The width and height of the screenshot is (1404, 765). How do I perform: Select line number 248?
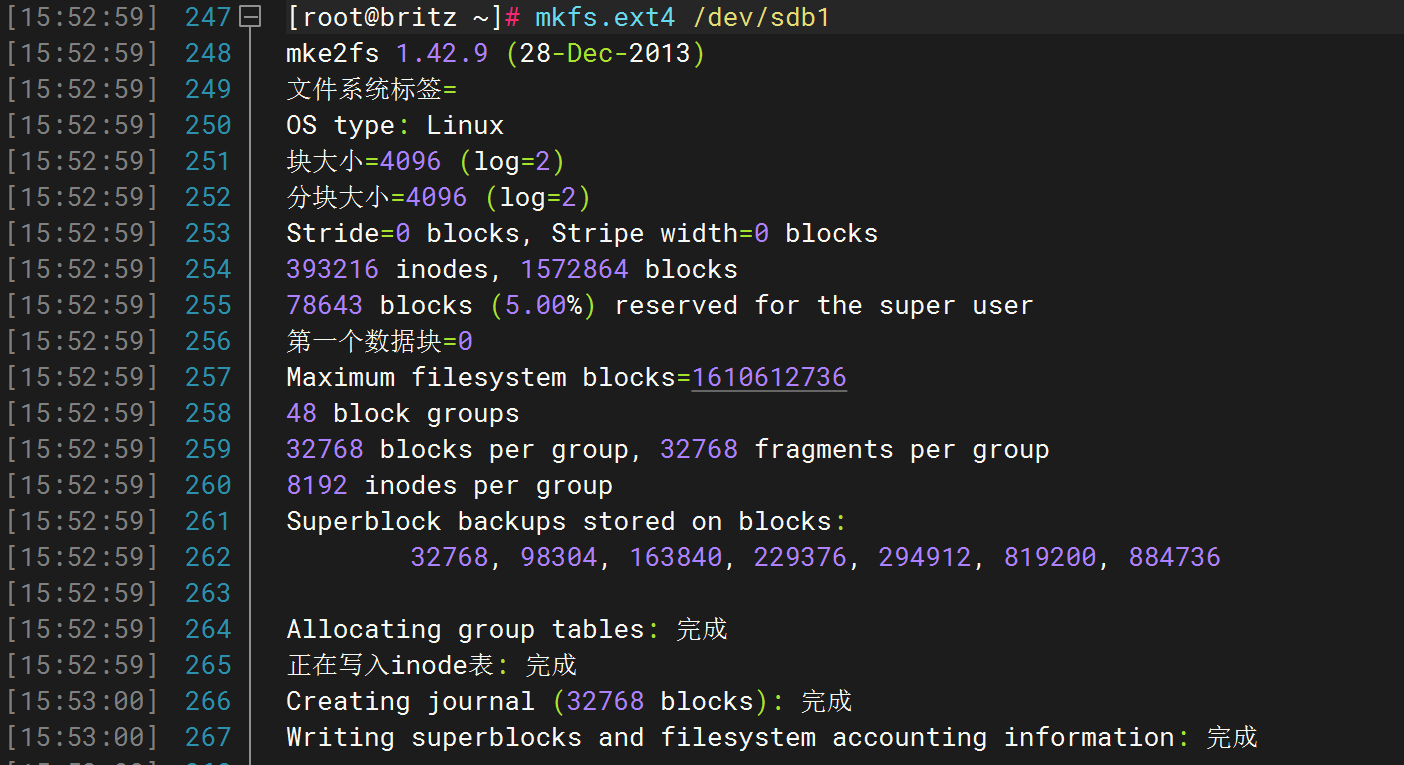click(208, 53)
